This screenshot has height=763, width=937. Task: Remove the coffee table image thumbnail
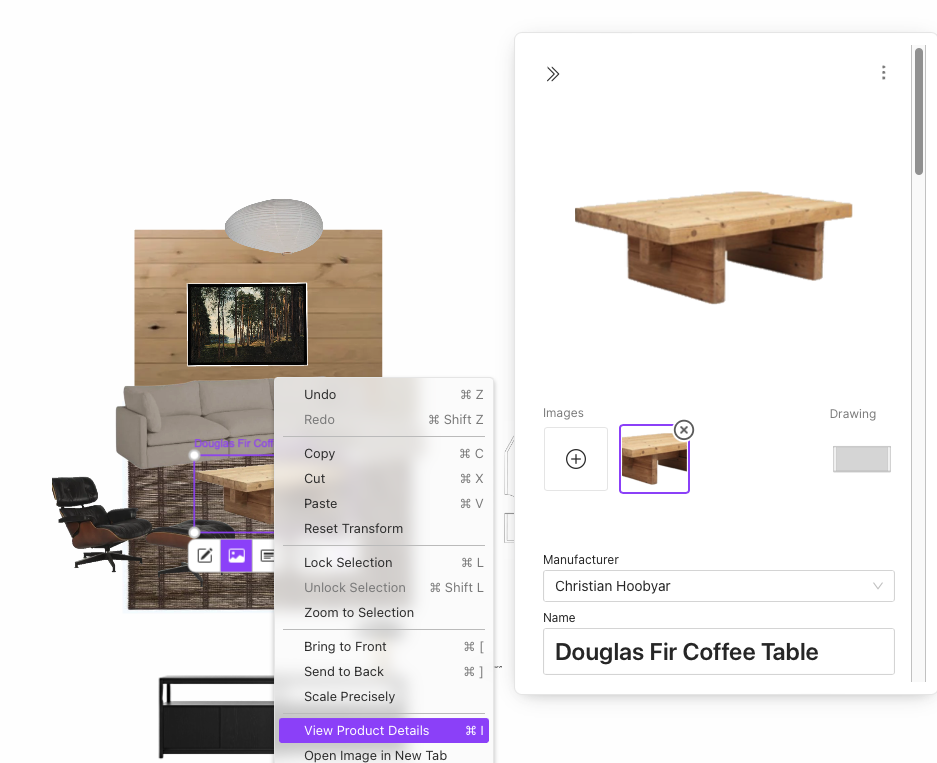point(683,430)
